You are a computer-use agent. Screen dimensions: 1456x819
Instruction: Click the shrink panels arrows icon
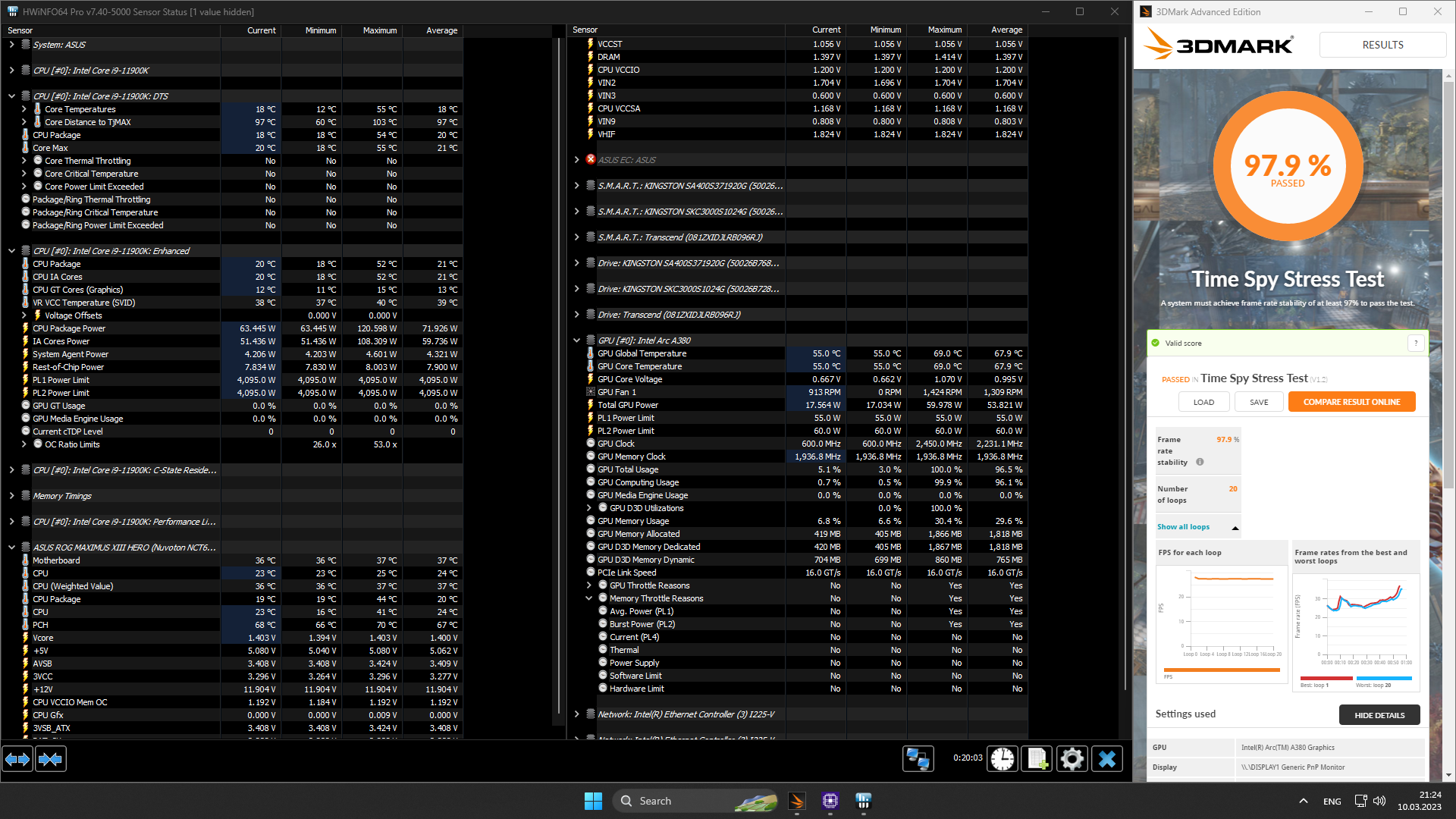[51, 759]
